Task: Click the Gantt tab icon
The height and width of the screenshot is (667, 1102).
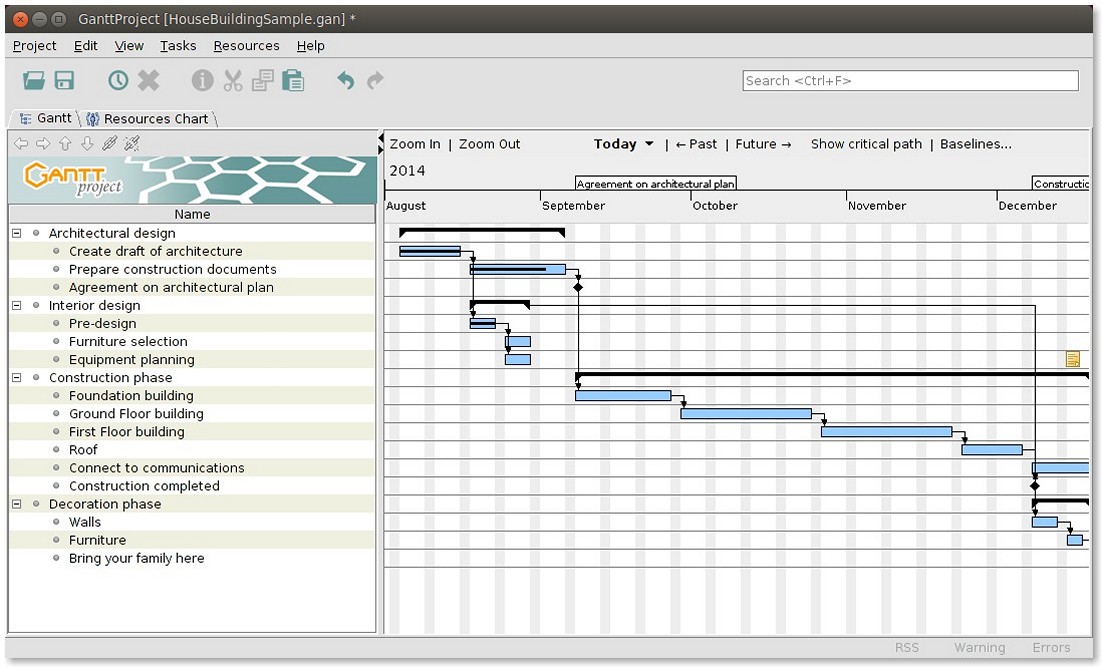Action: click(26, 119)
